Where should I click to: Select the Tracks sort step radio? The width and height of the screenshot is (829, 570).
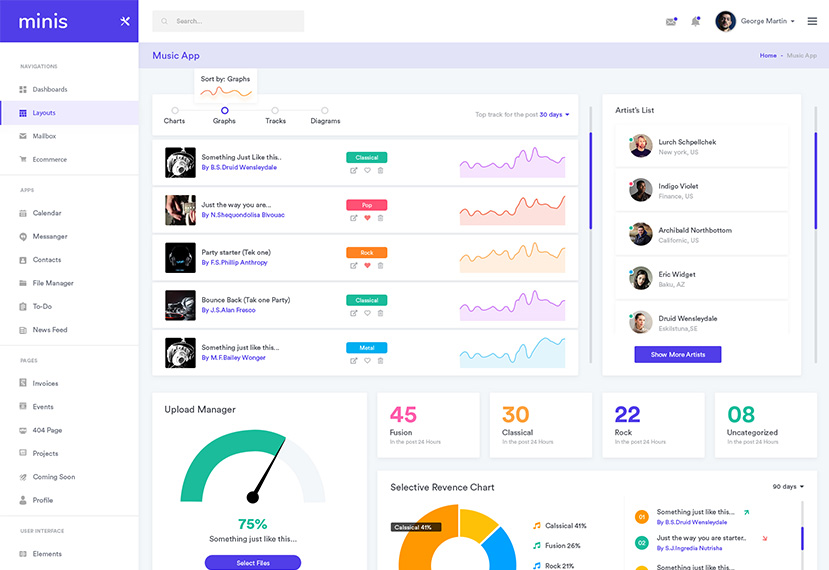click(x=275, y=111)
